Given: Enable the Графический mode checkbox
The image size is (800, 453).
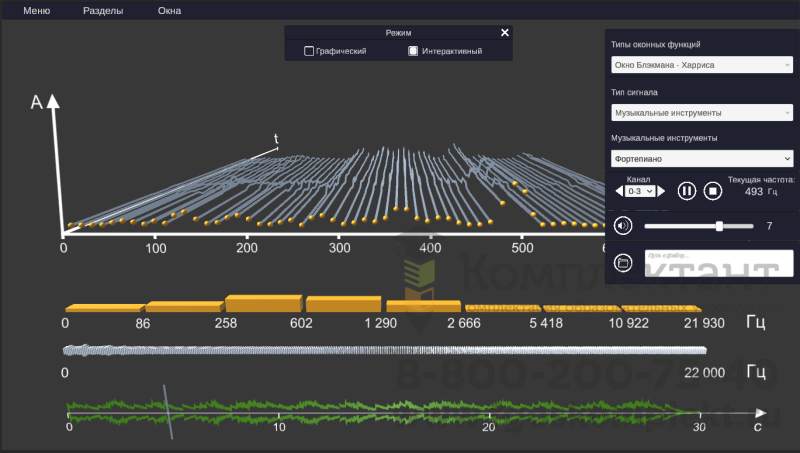Looking at the screenshot, I should click(x=309, y=51).
